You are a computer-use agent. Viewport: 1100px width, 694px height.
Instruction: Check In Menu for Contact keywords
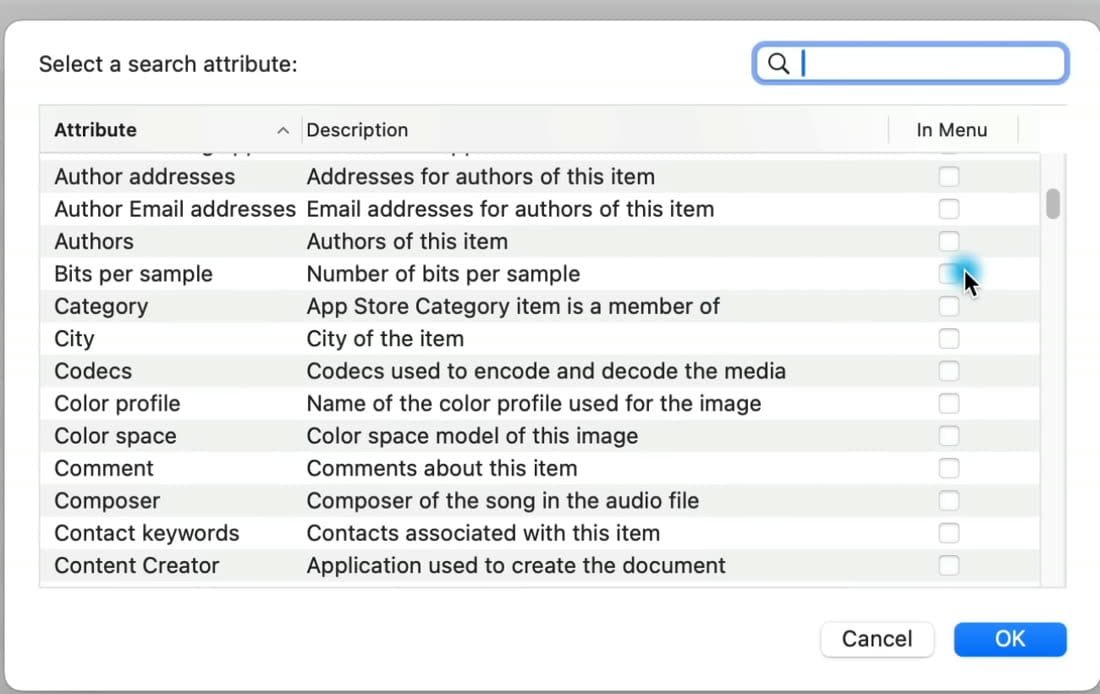(x=948, y=533)
